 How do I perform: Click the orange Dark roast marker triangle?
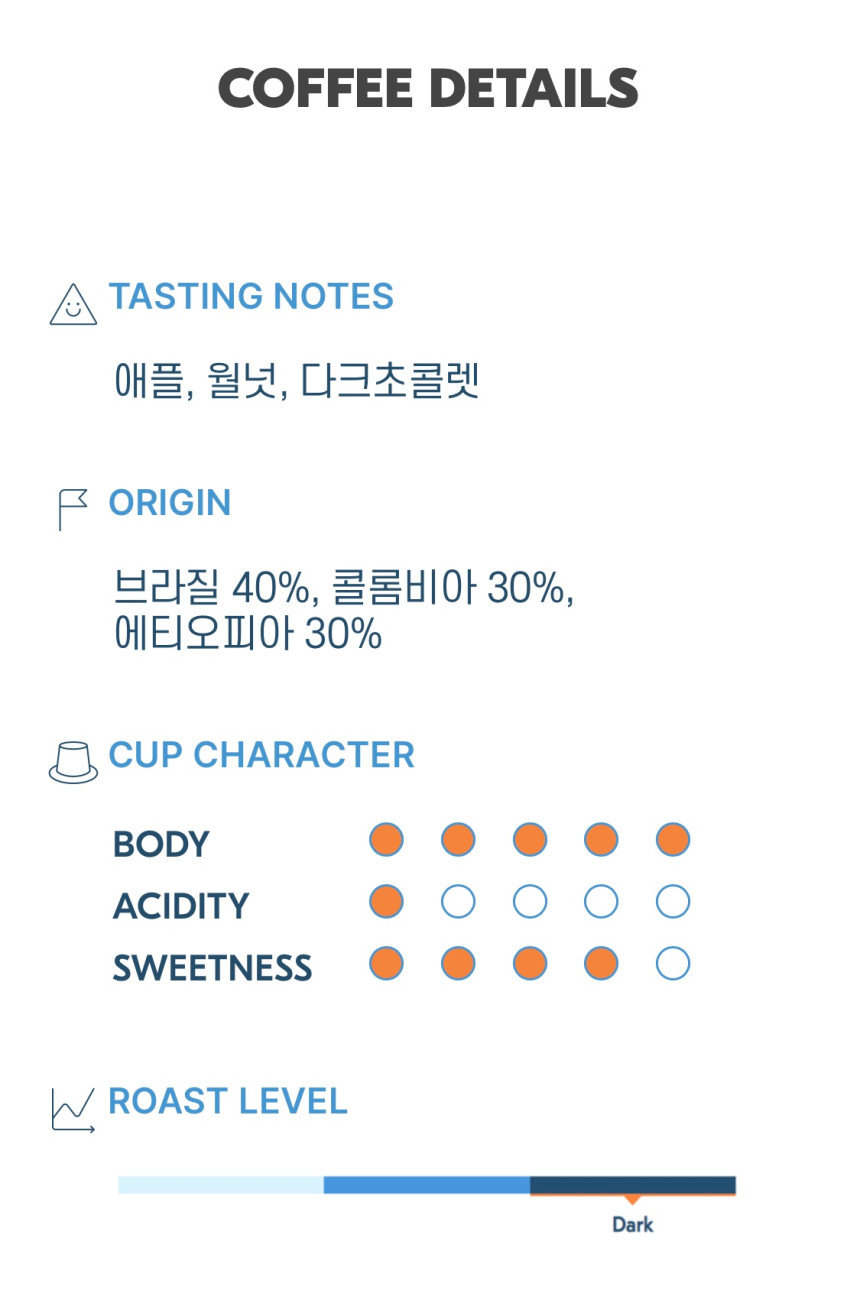[632, 1199]
